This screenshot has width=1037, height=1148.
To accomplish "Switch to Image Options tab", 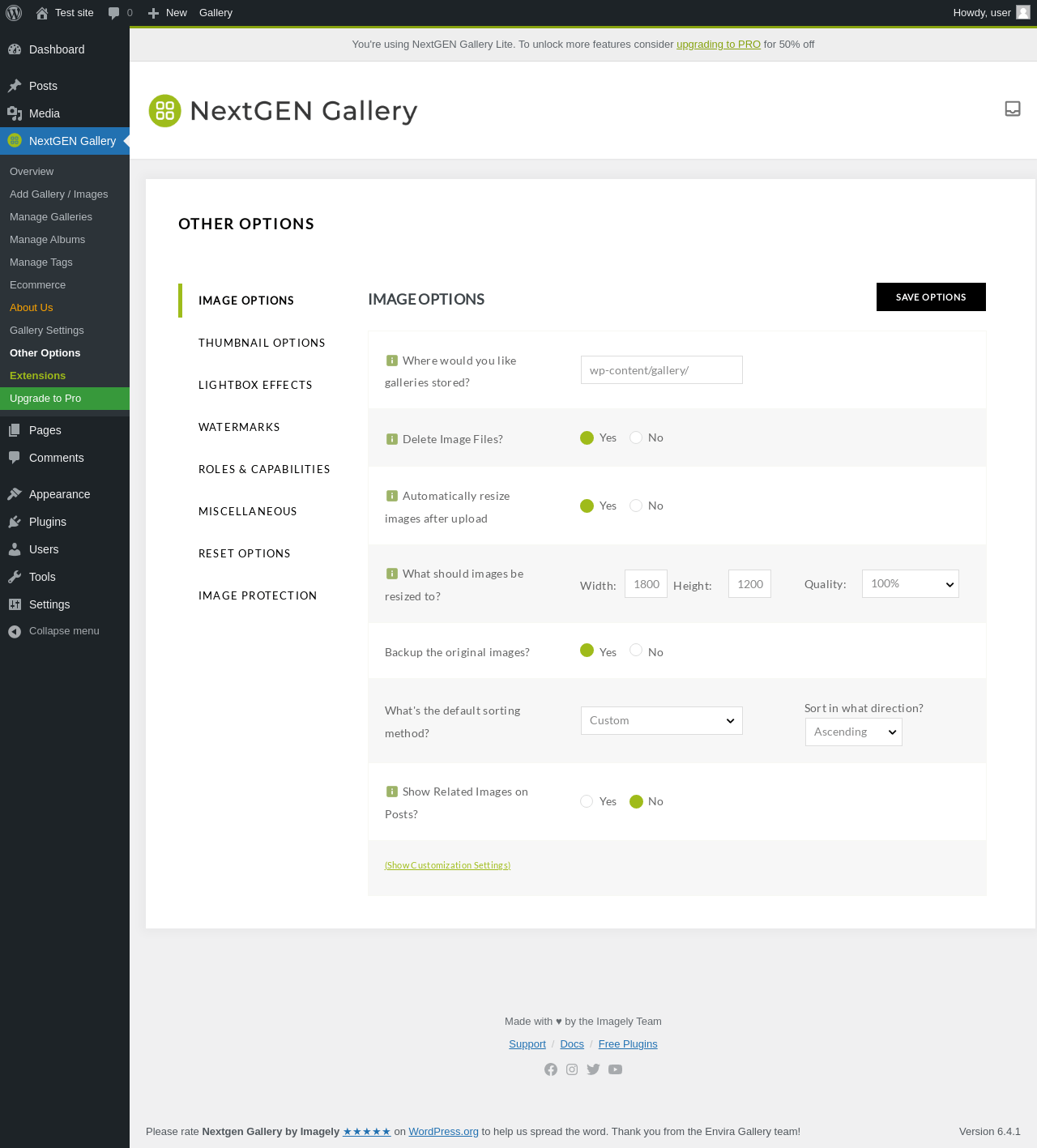I will [x=246, y=301].
